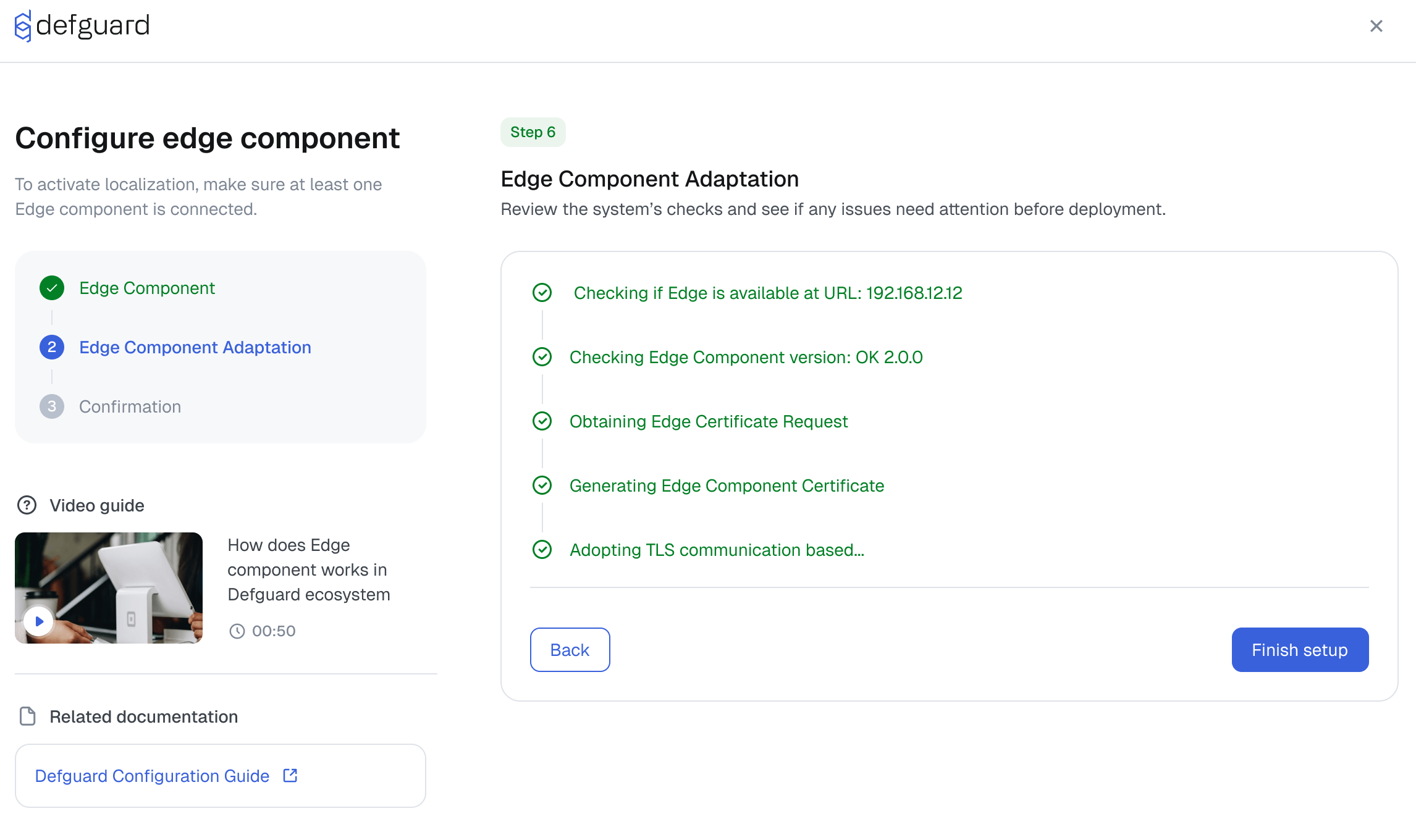Close the edge component wizard

pos(1376,26)
